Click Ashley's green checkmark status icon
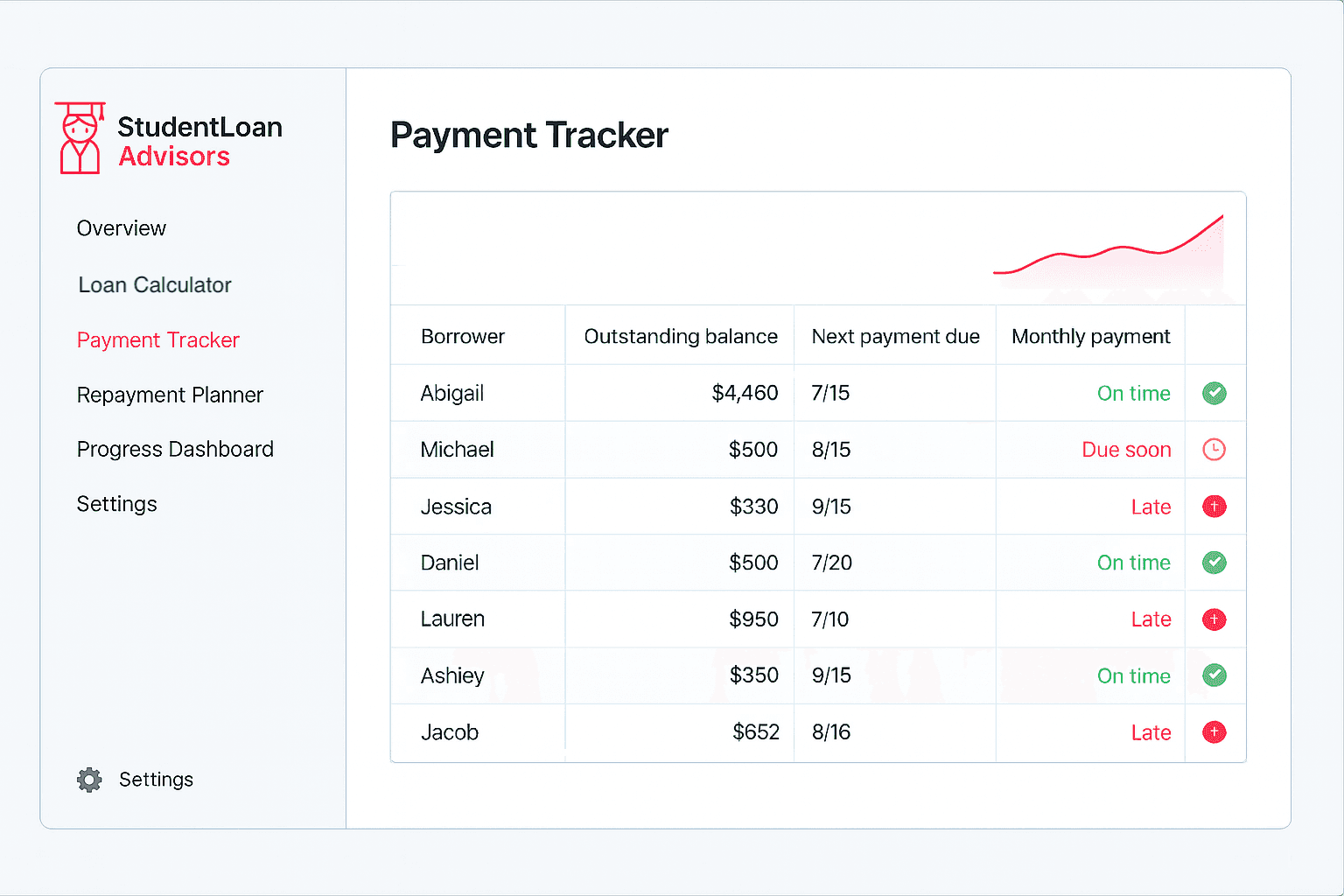 tap(1214, 675)
